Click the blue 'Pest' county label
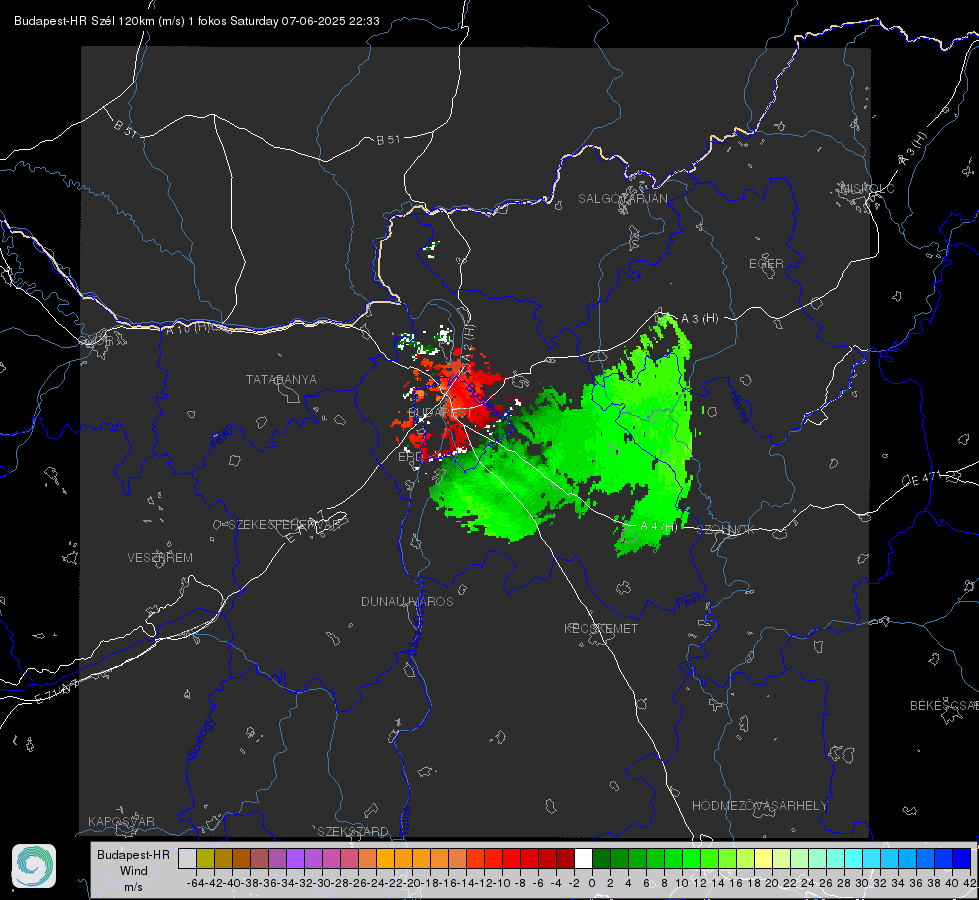 pyautogui.click(x=688, y=603)
